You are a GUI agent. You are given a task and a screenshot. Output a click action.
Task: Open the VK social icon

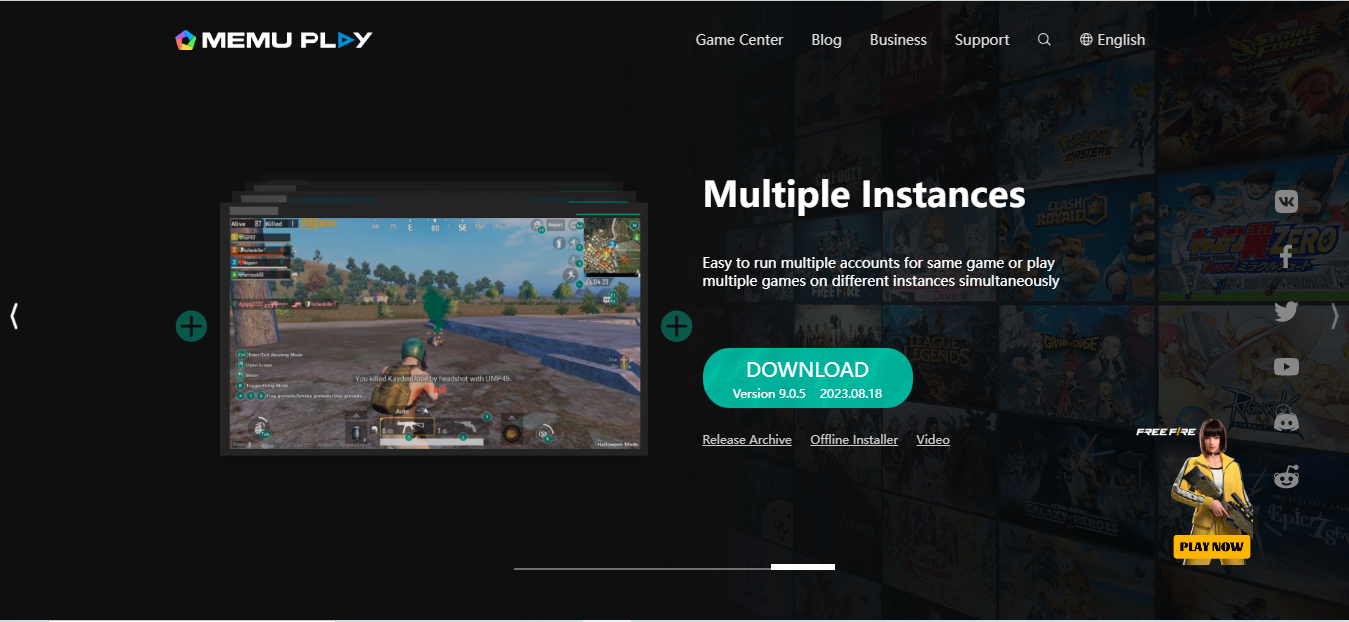(1286, 202)
